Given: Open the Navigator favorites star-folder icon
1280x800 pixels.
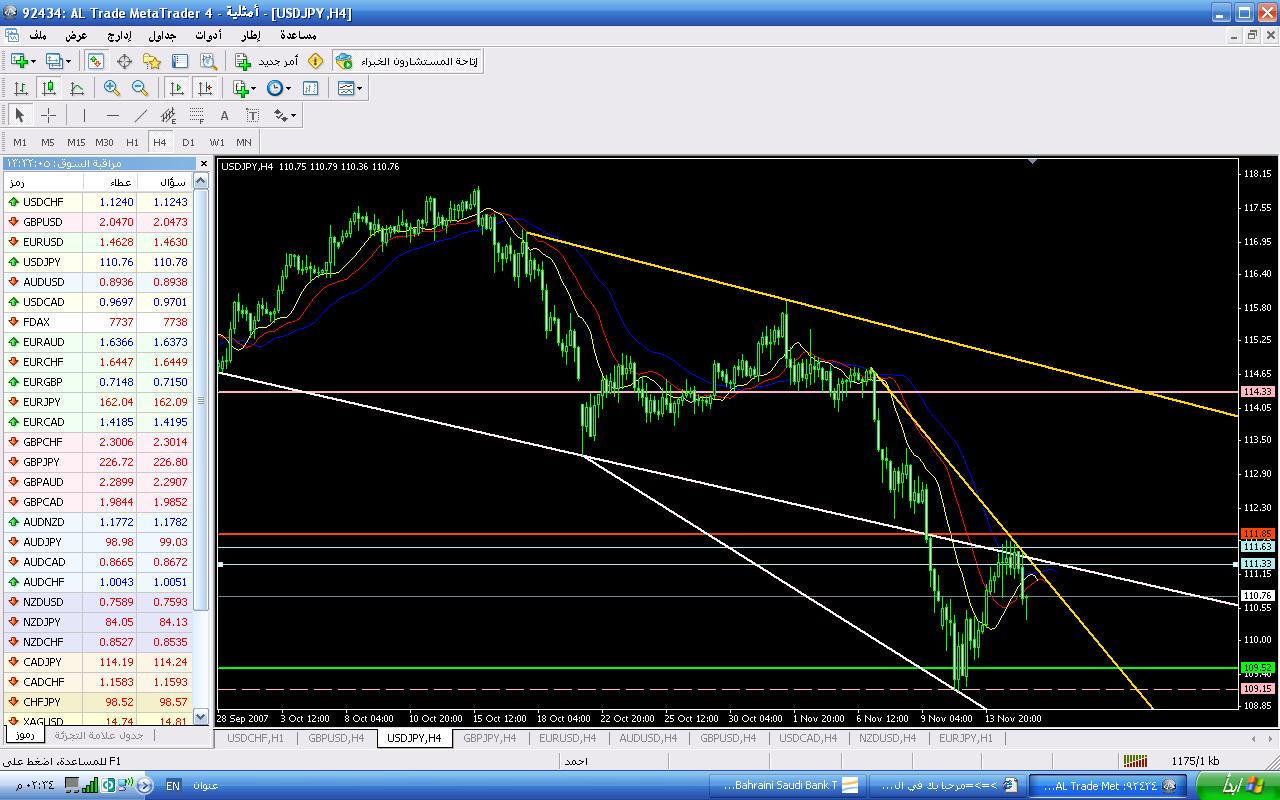Looking at the screenshot, I should pyautogui.click(x=152, y=61).
